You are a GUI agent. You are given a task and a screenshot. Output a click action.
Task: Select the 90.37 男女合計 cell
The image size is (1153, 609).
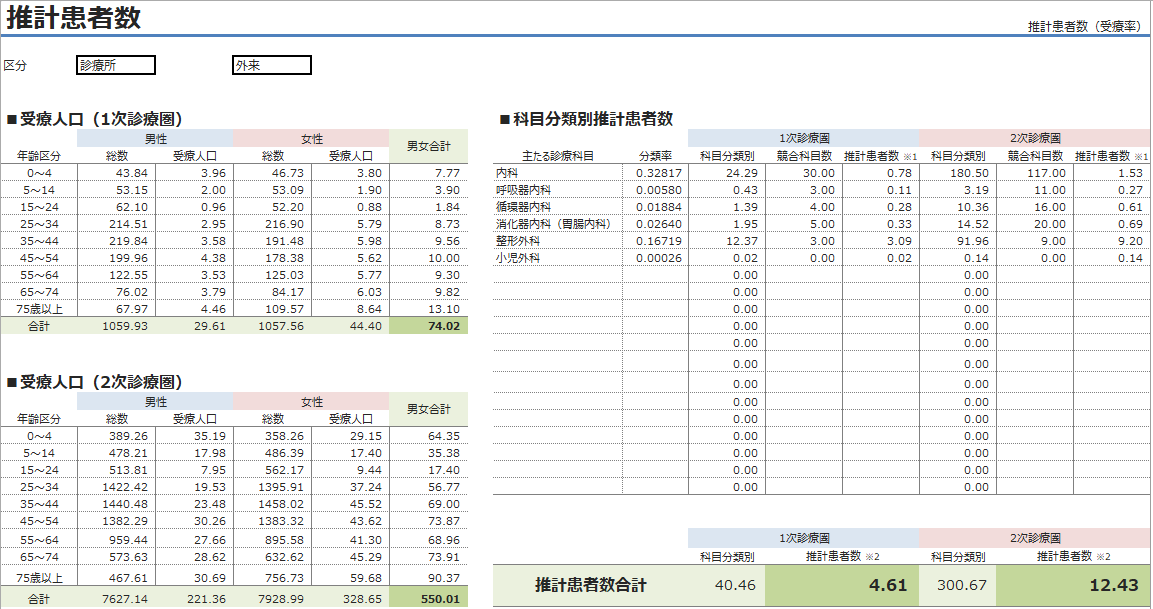tap(429, 578)
